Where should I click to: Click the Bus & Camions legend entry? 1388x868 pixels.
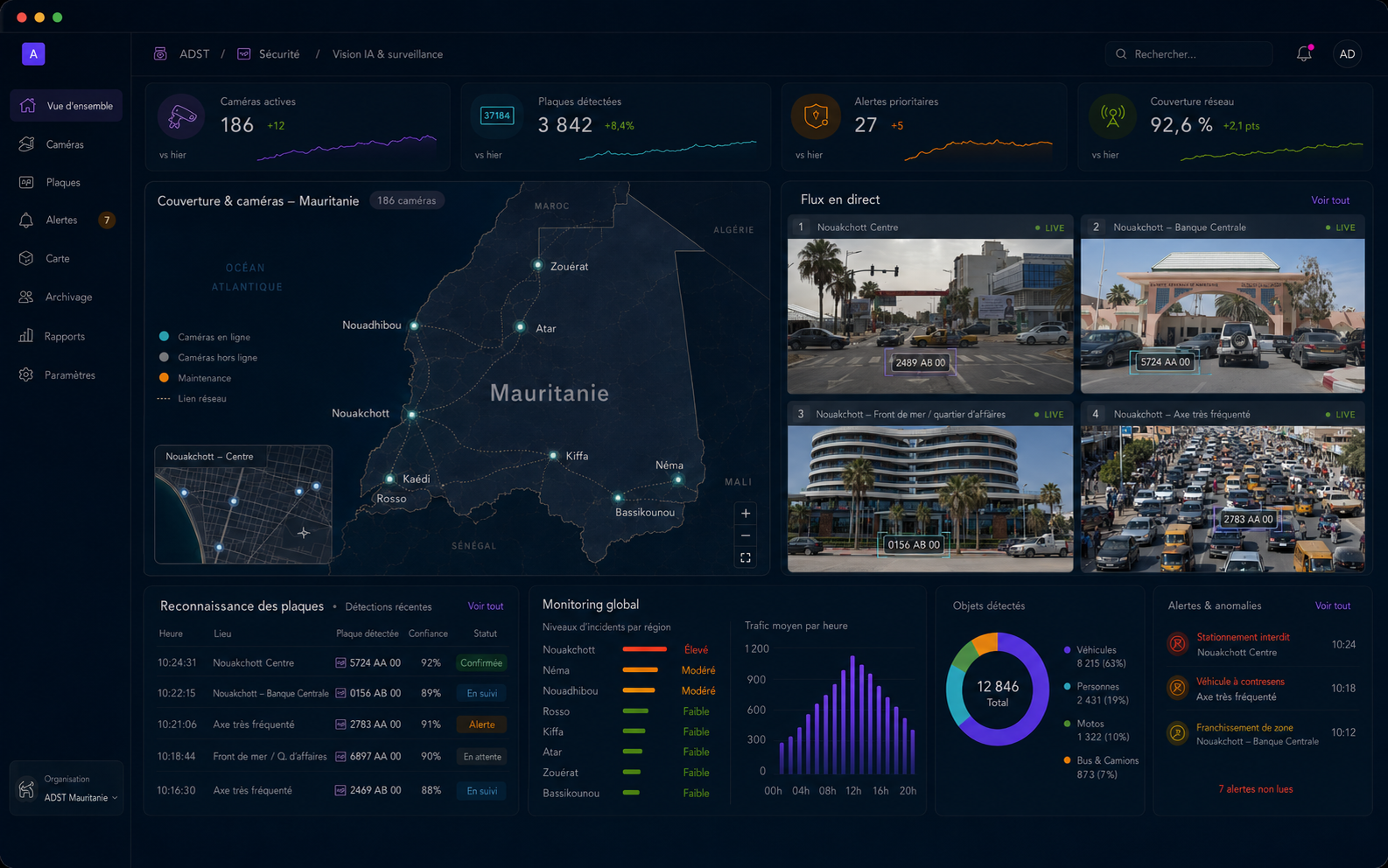pyautogui.click(x=1101, y=767)
